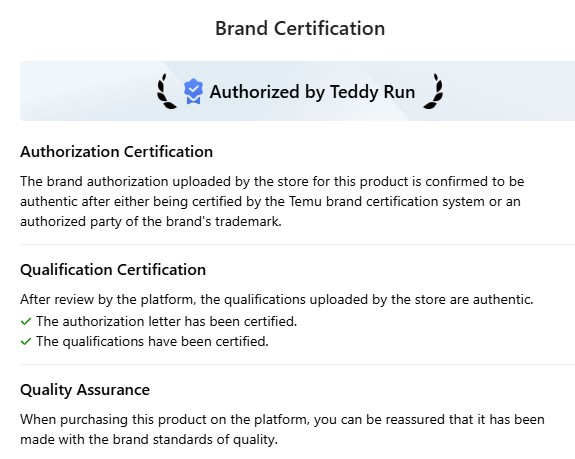This screenshot has width=575, height=459.
Task: Click 'The qualifications have been certified' line
Action: (x=152, y=342)
